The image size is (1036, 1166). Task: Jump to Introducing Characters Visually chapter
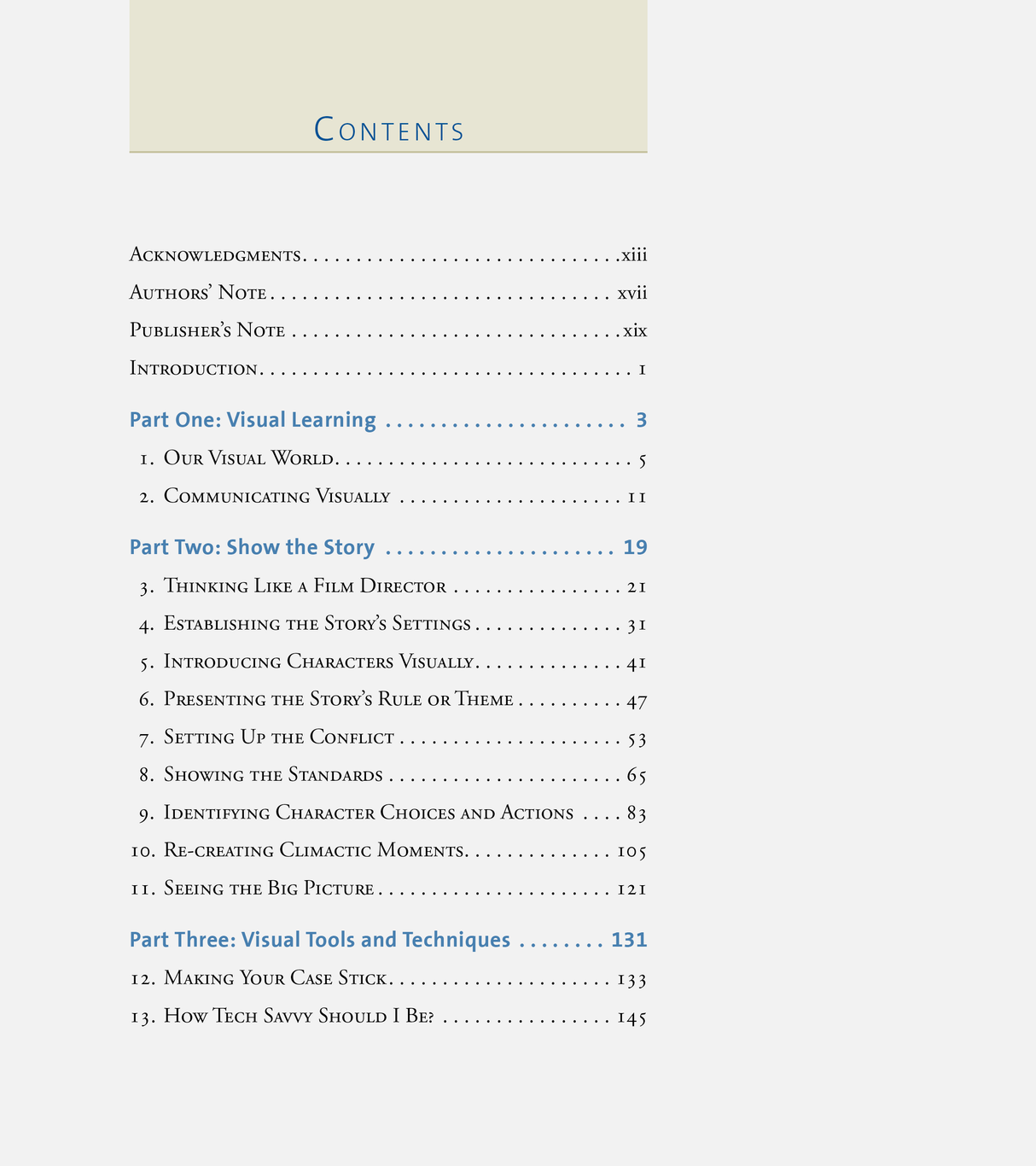click(x=317, y=662)
